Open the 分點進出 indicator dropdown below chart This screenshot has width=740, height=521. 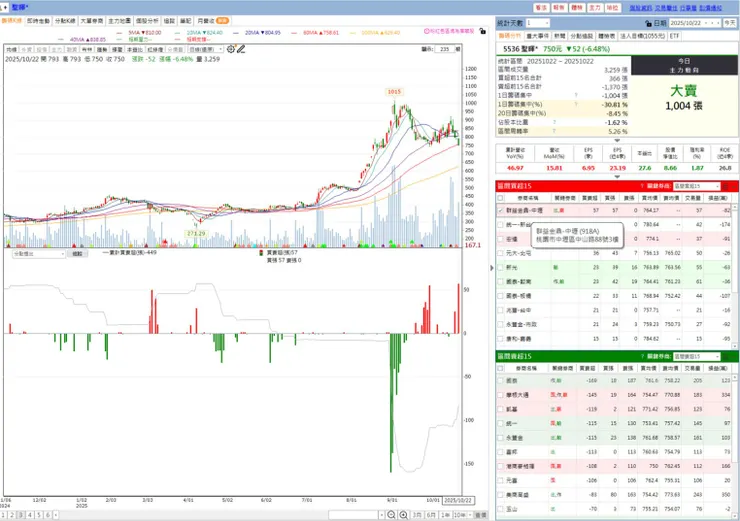point(39,254)
